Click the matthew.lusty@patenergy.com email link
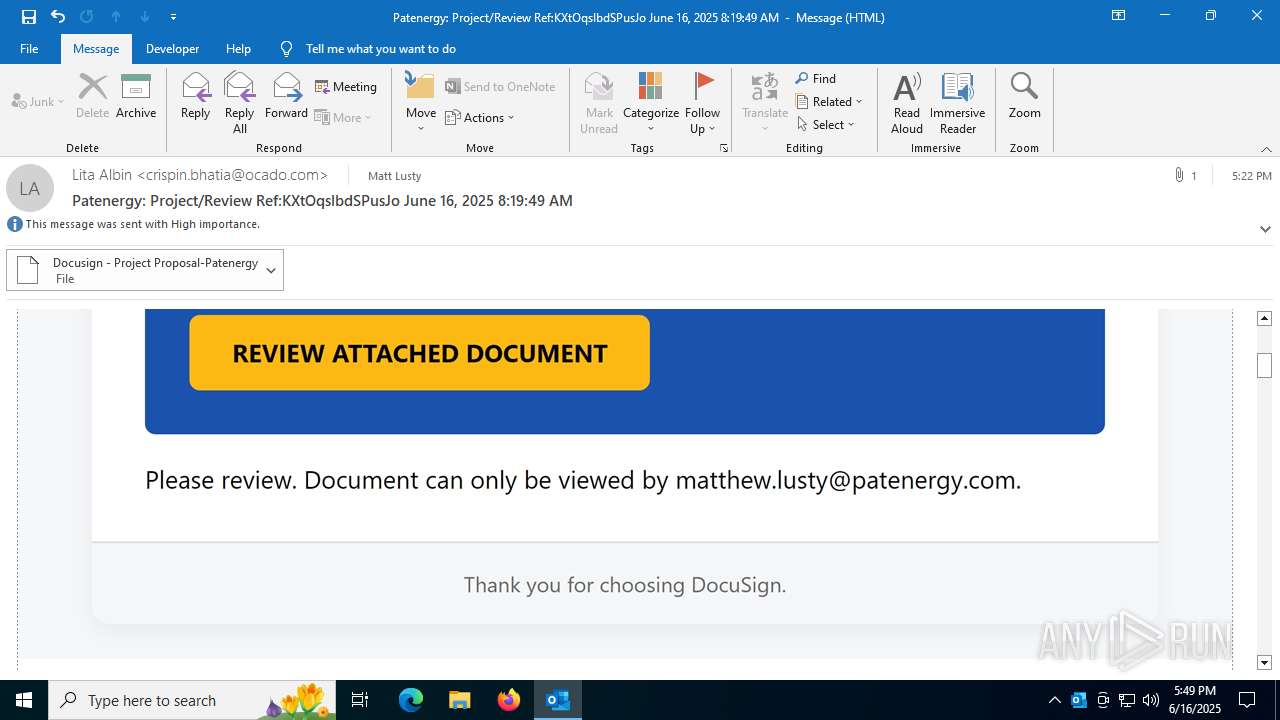The image size is (1280, 720). pos(846,480)
